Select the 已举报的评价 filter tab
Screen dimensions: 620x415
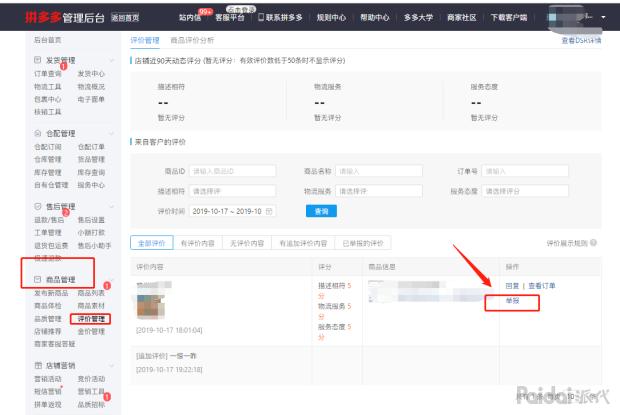point(361,243)
